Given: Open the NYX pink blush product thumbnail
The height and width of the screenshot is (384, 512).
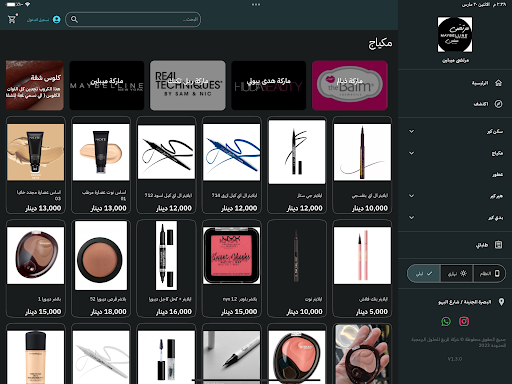Looking at the screenshot, I should click(x=232, y=255).
